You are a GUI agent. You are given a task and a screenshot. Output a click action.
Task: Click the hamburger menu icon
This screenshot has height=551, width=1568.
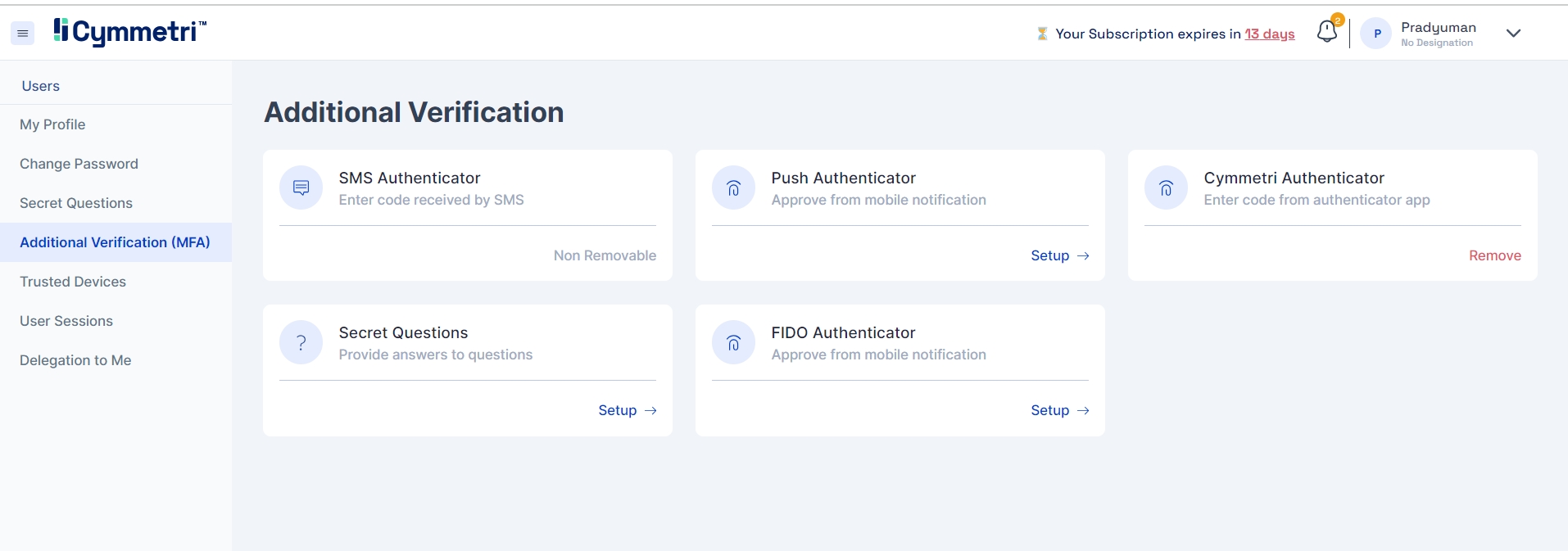23,34
